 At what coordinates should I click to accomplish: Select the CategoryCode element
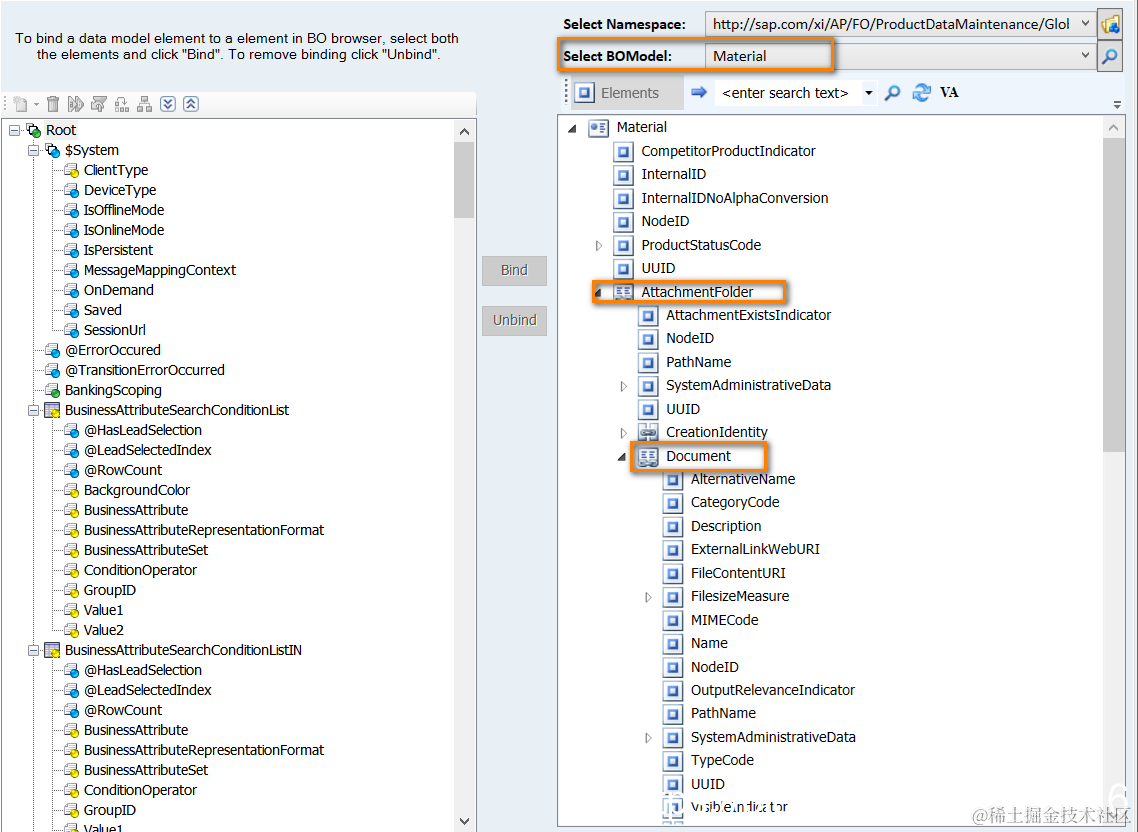pos(734,502)
